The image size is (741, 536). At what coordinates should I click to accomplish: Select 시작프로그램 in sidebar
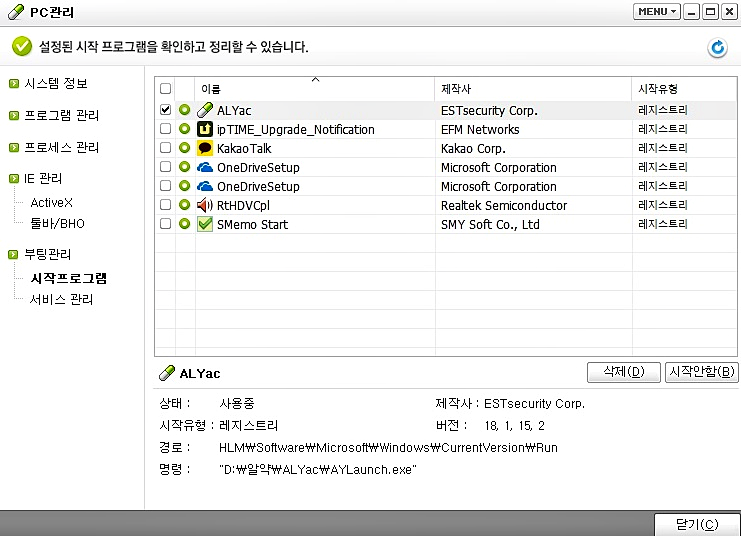pyautogui.click(x=69, y=278)
